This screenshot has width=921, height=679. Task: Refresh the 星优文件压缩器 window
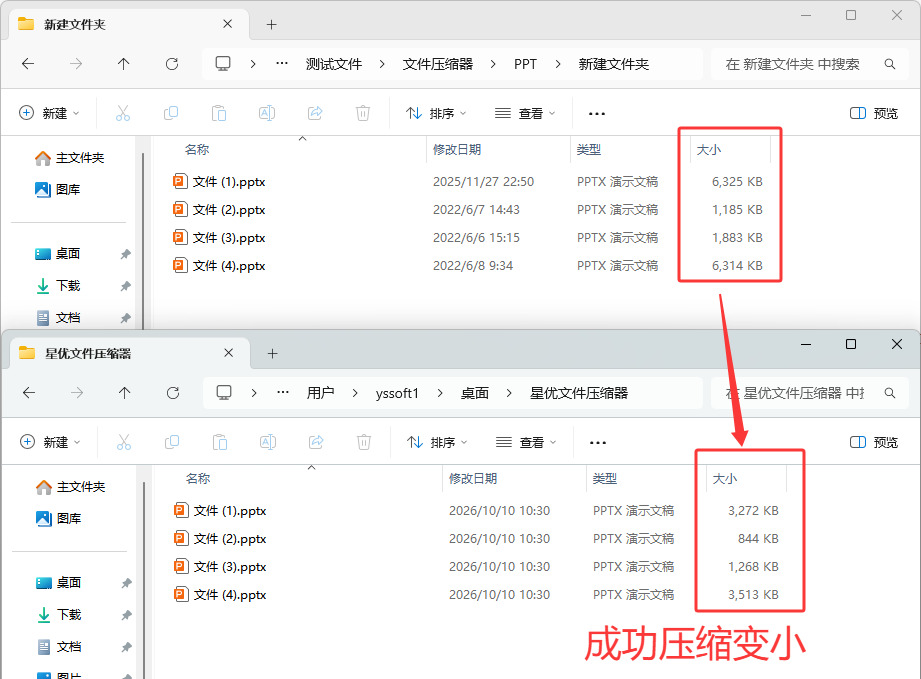(x=173, y=392)
